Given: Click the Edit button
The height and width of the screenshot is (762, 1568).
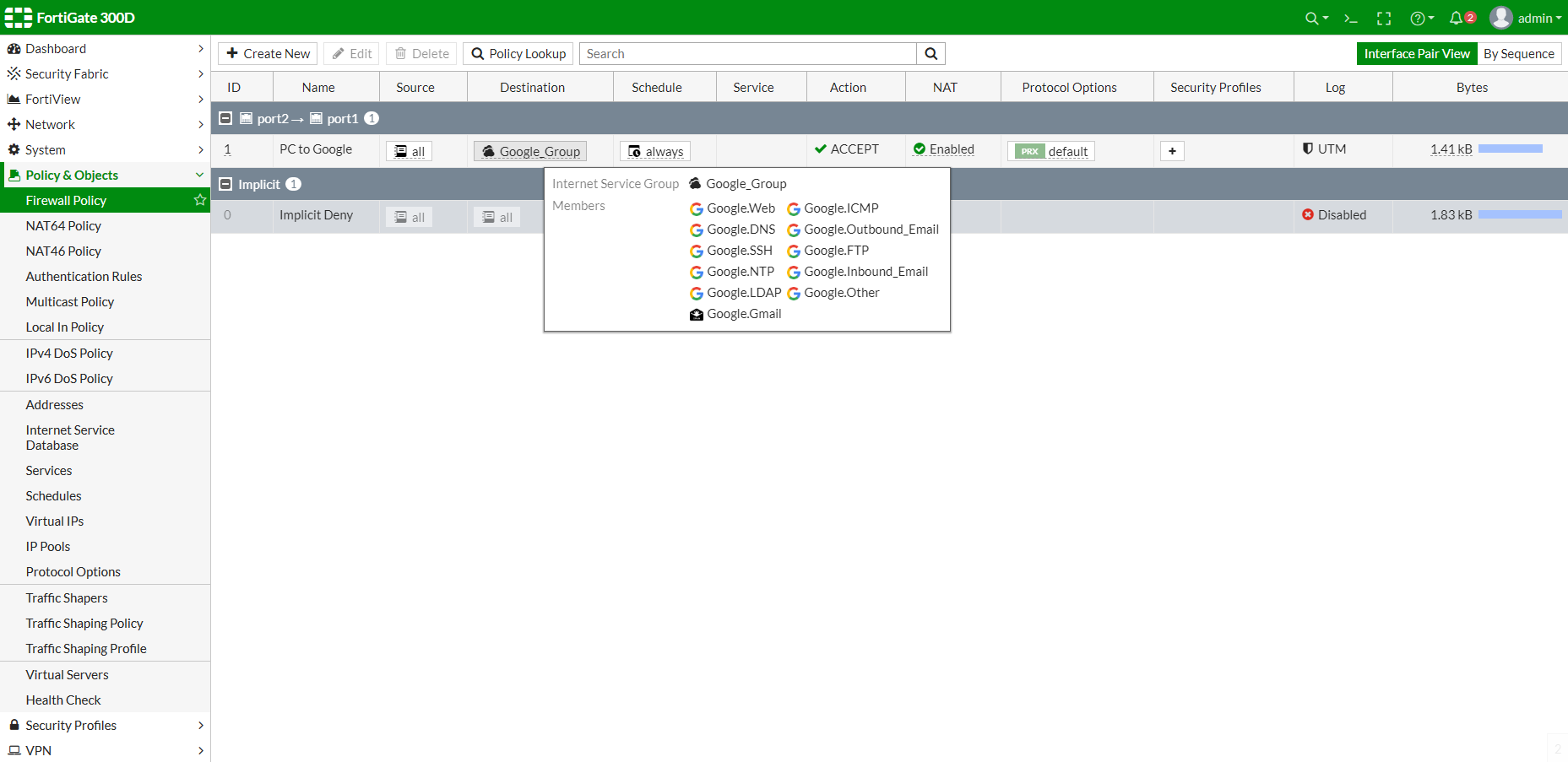Looking at the screenshot, I should tap(351, 54).
